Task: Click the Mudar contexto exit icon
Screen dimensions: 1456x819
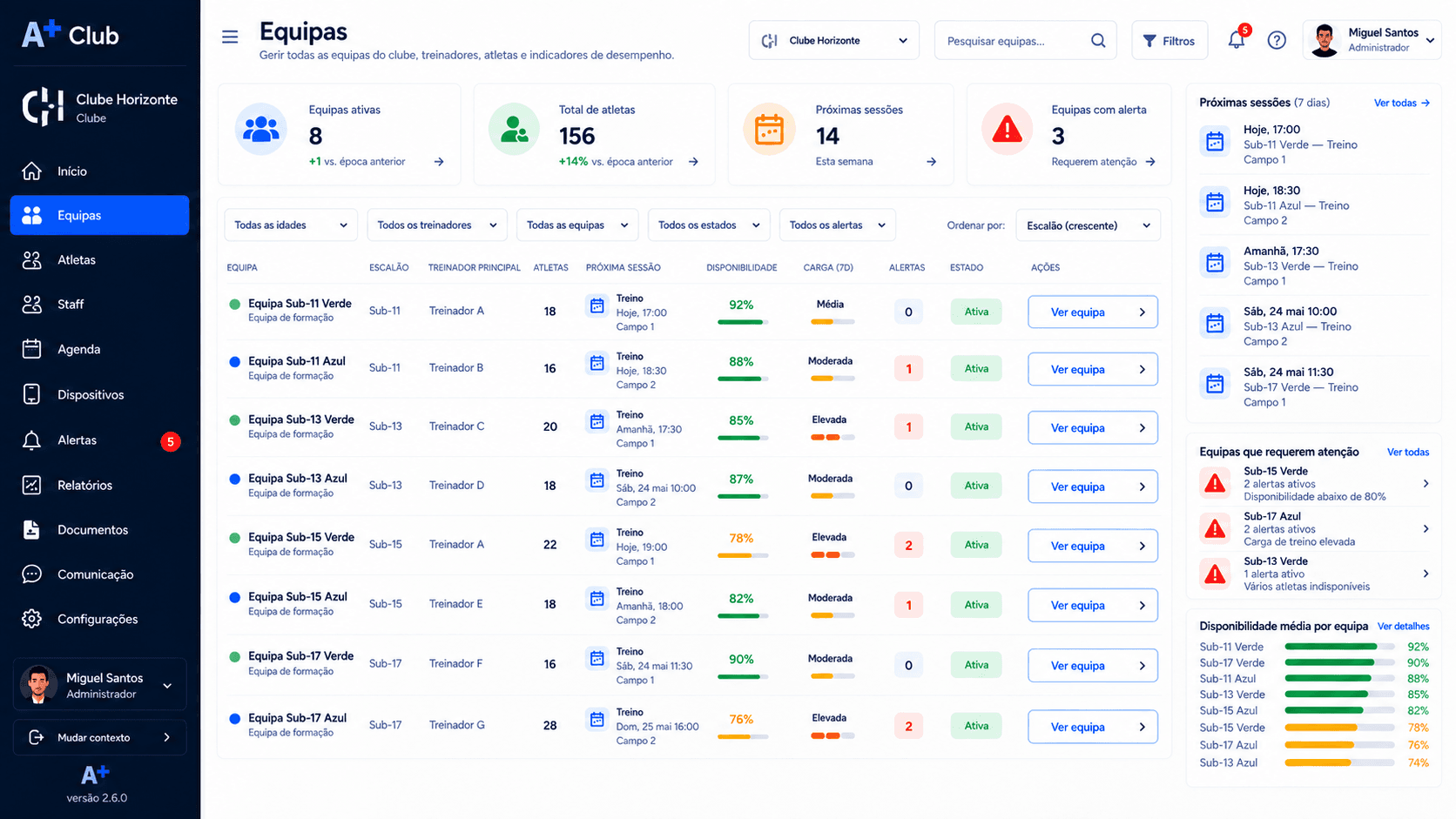Action: tap(37, 737)
